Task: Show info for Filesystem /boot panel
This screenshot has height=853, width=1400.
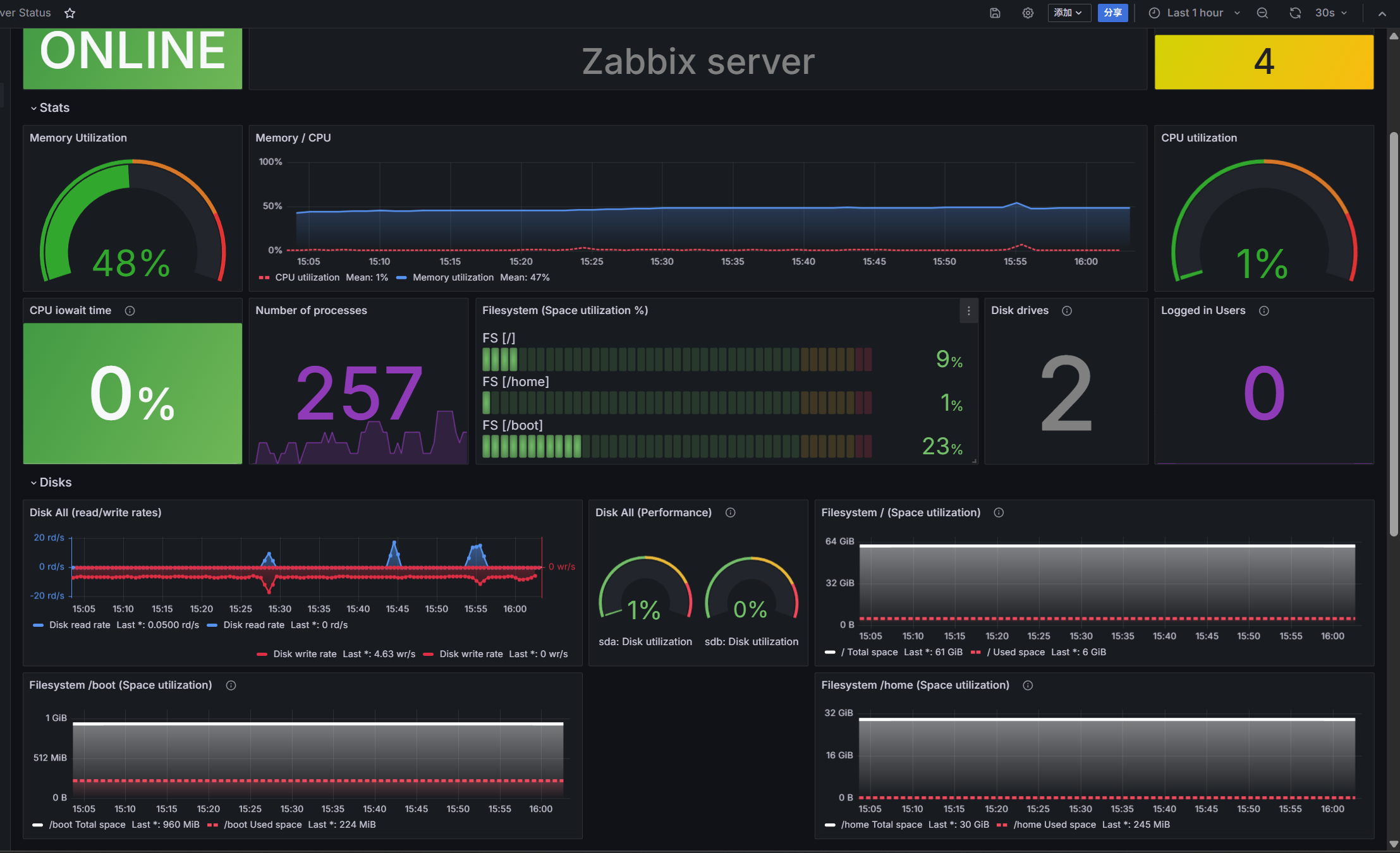Action: (231, 685)
